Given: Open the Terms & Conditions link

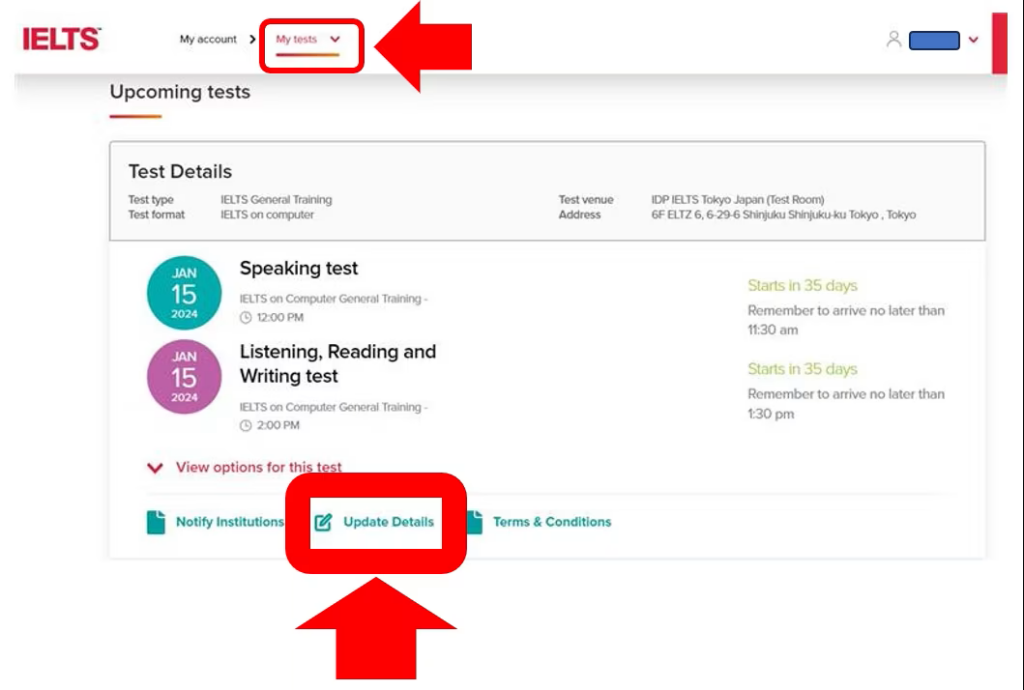Looking at the screenshot, I should pos(551,522).
